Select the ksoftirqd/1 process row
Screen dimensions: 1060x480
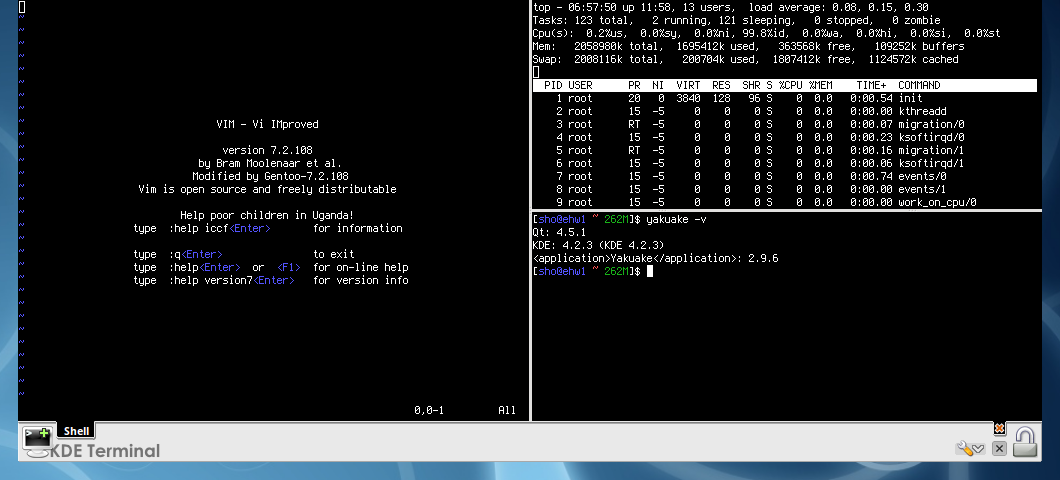[784, 163]
